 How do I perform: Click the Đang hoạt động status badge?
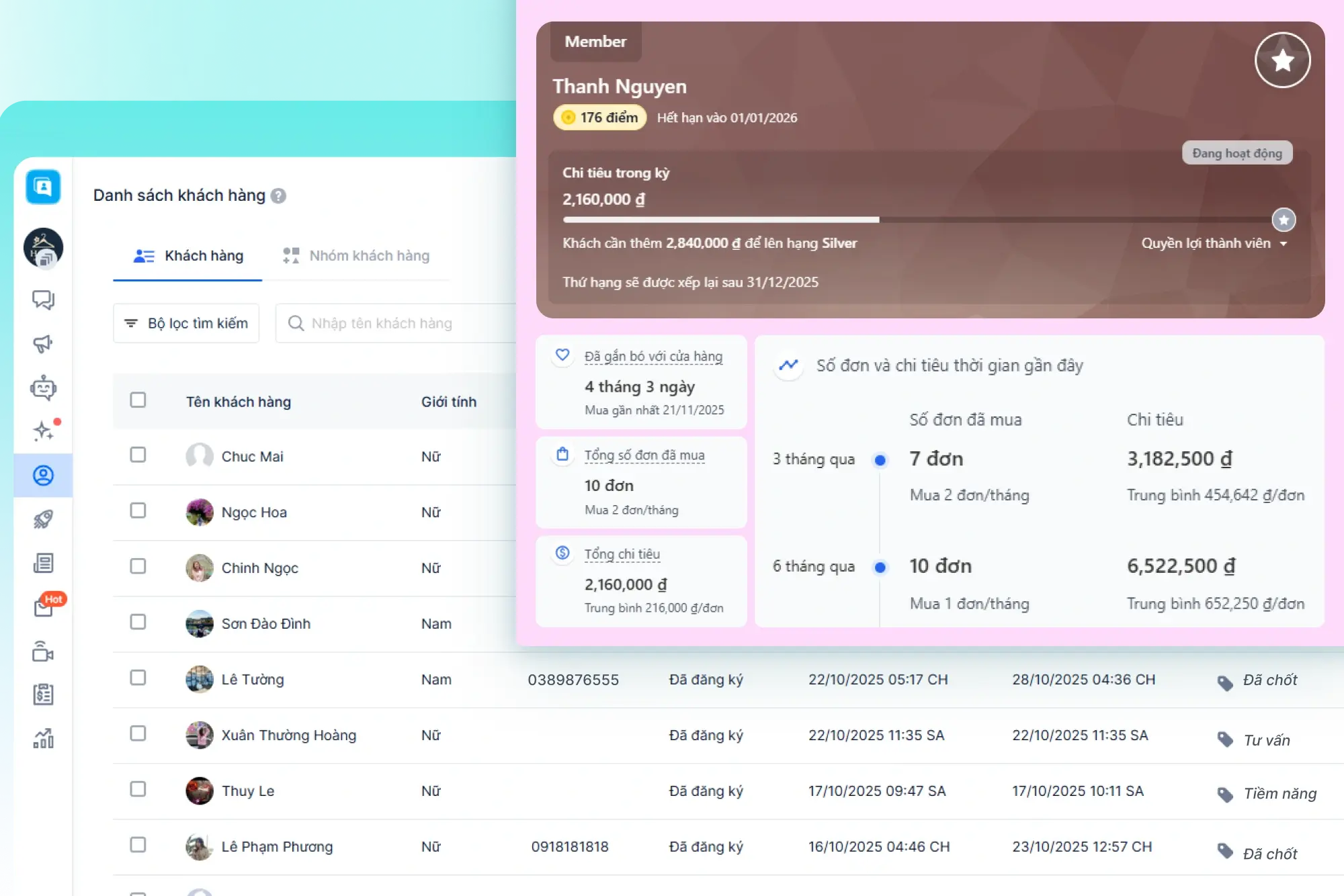1236,153
